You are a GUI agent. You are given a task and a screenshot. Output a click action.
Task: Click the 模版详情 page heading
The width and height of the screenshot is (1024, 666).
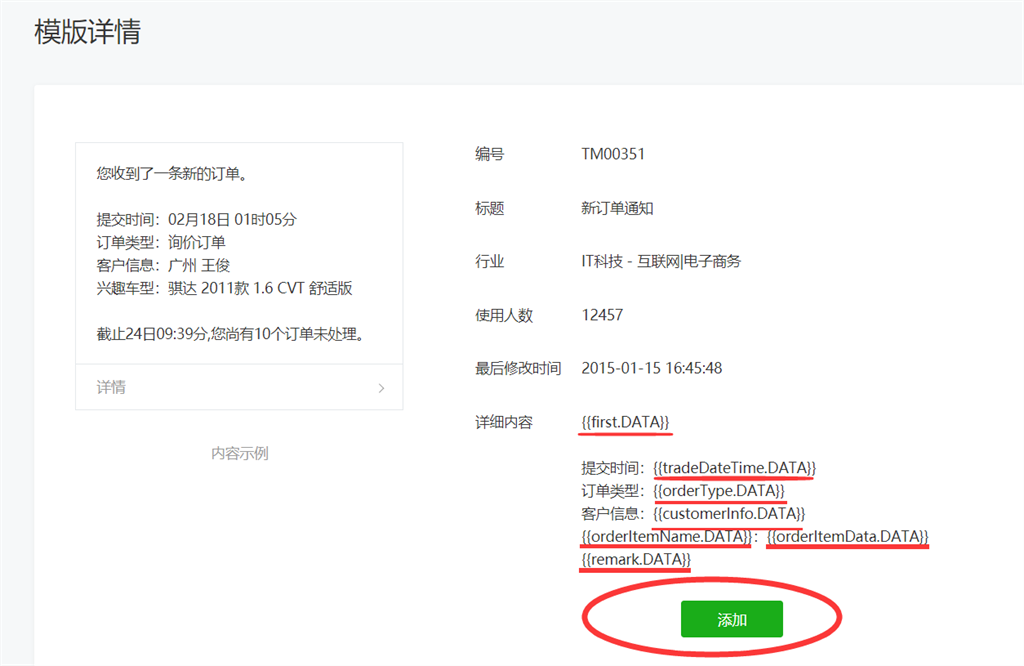click(87, 32)
